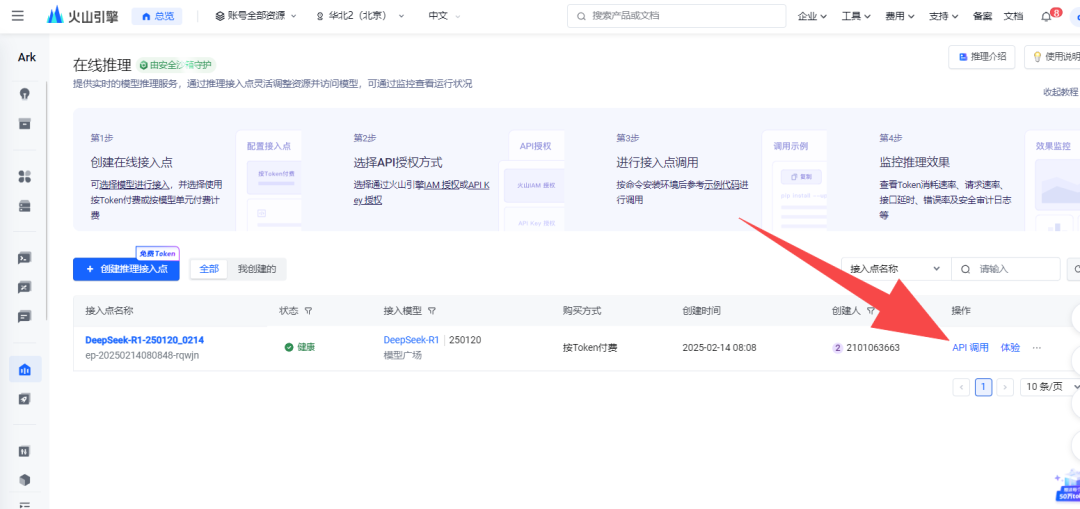
Task: Click the chart-line message sidebar icon
Action: [x=25, y=288]
